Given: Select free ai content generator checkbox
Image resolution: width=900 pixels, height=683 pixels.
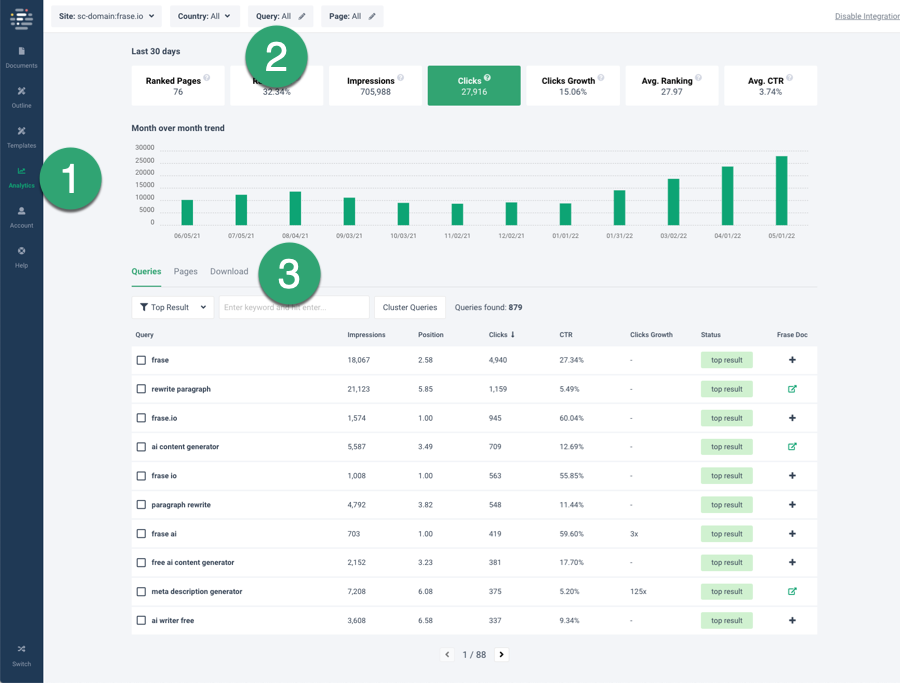Looking at the screenshot, I should (141, 562).
